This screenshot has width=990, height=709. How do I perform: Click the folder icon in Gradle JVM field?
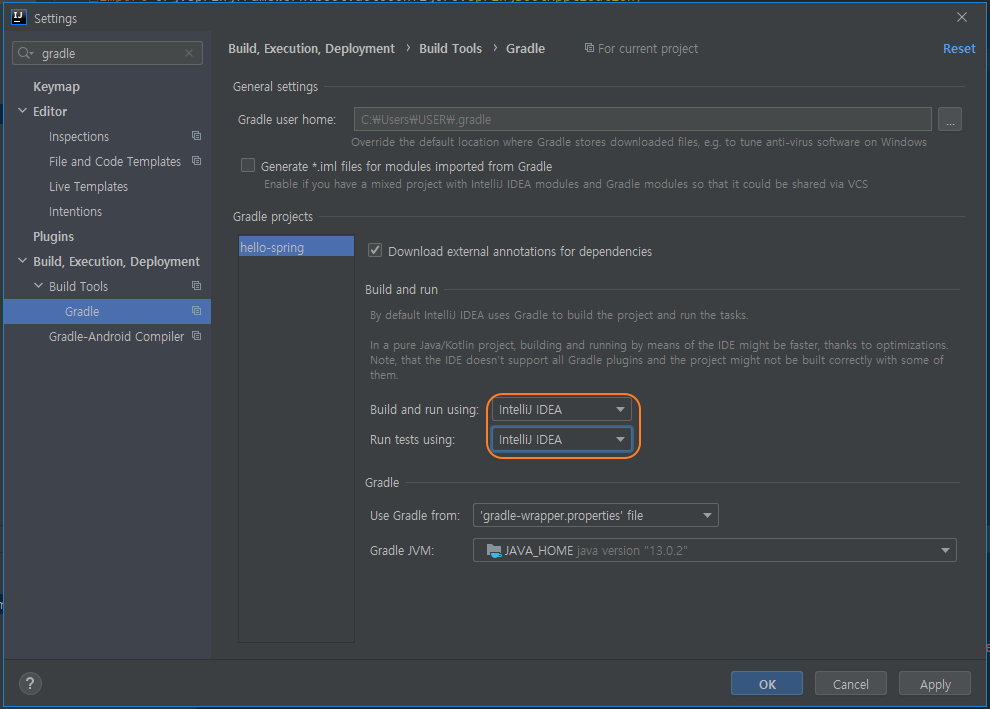pyautogui.click(x=494, y=551)
